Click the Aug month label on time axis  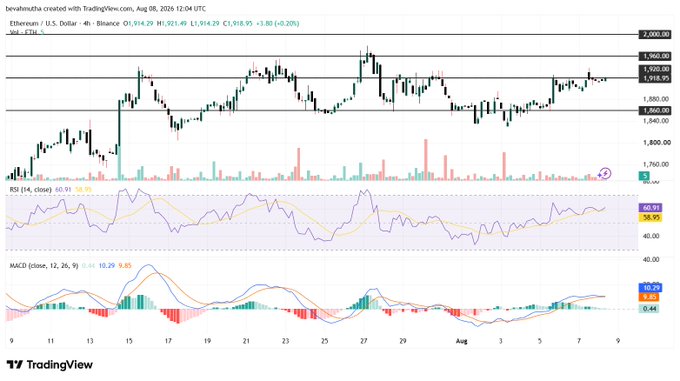click(461, 341)
